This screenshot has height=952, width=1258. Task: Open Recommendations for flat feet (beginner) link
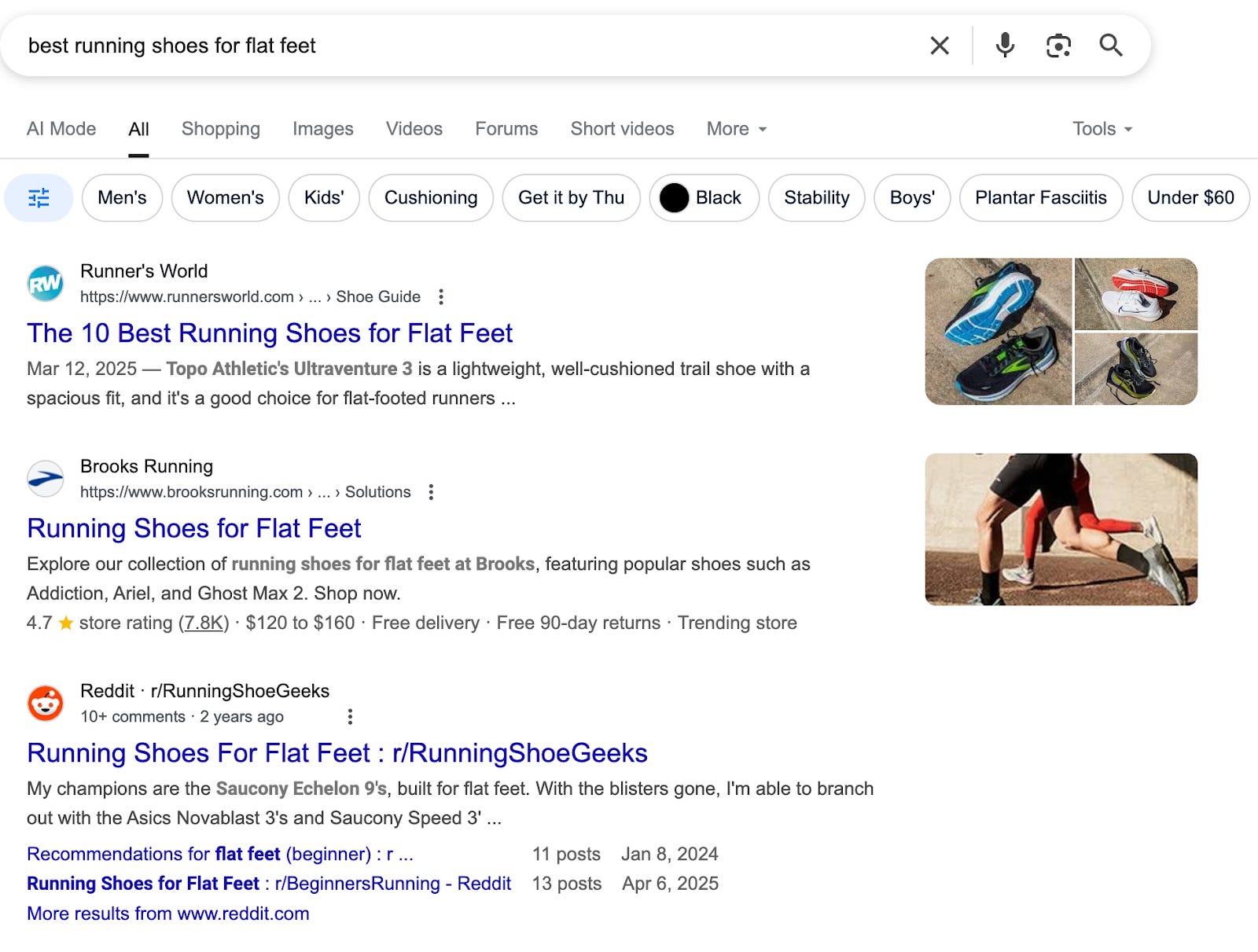[x=220, y=854]
